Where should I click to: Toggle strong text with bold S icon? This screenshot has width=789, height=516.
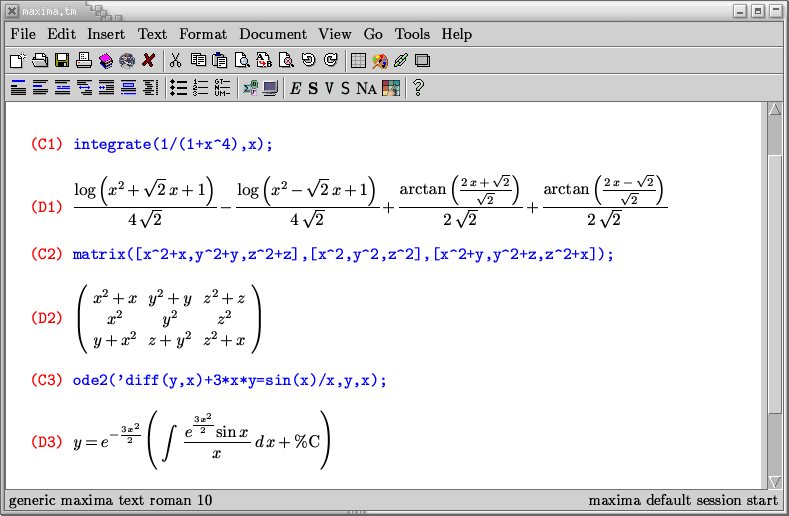coord(313,88)
